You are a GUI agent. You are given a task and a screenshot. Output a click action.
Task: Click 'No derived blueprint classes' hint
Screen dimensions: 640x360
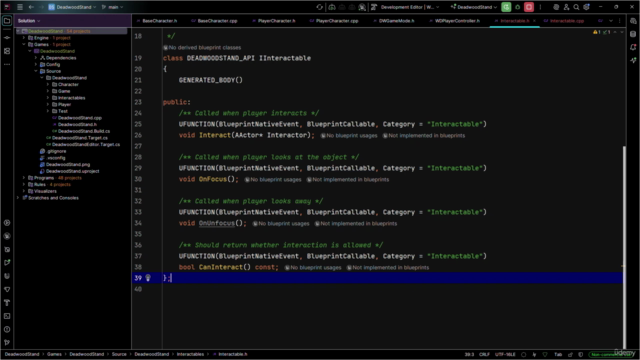[202, 48]
